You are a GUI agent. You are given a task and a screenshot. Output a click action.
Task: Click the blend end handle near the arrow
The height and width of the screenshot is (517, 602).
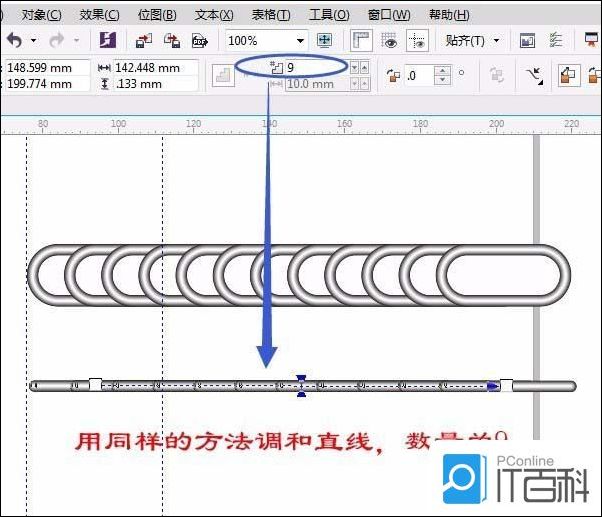click(x=506, y=385)
